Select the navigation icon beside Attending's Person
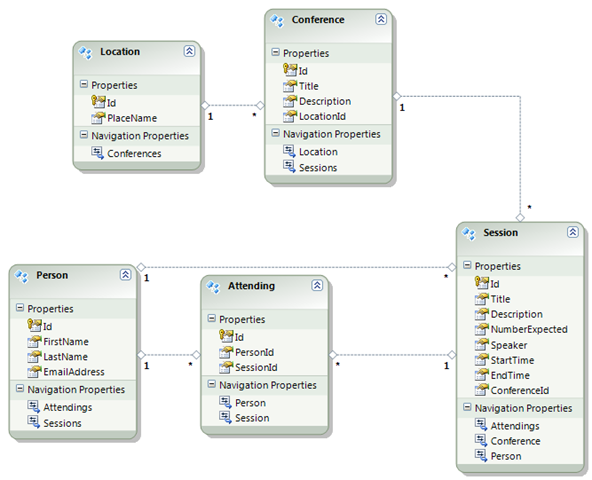Image resolution: width=592 pixels, height=480 pixels. point(226,402)
